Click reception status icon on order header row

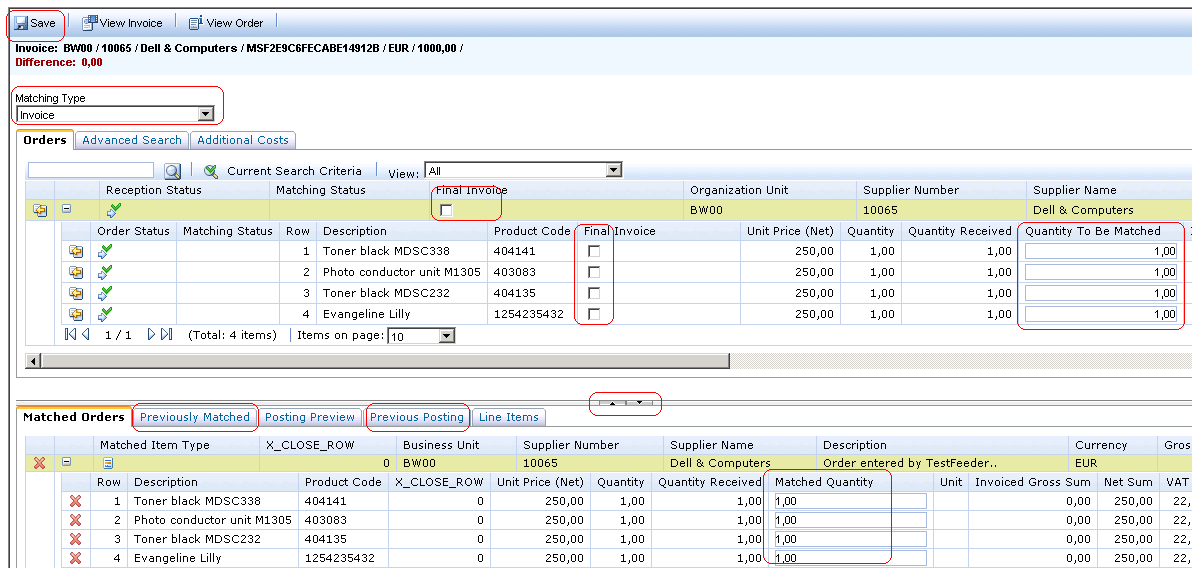(115, 210)
